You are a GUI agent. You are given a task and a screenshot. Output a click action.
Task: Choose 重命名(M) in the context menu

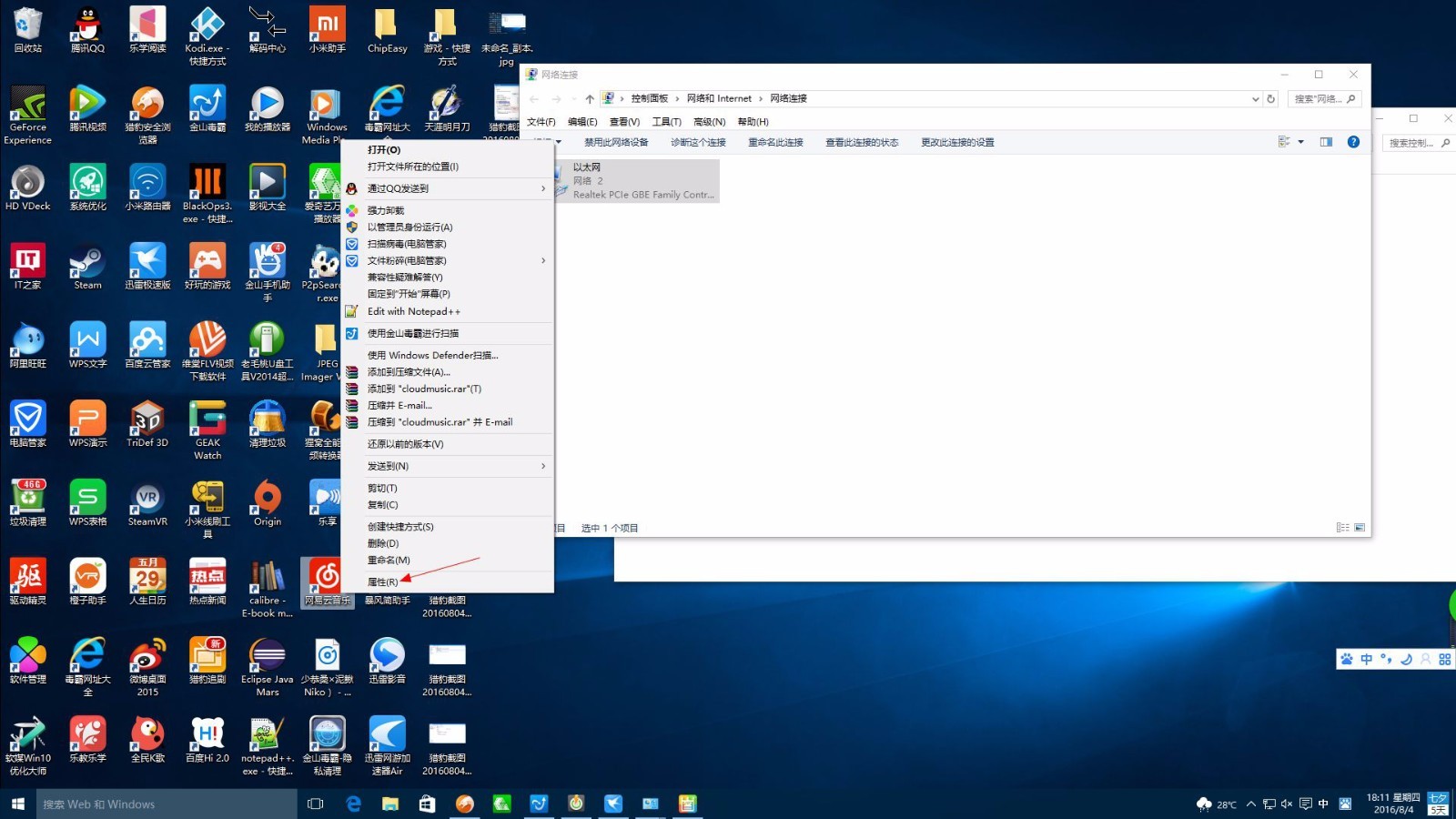(x=389, y=561)
